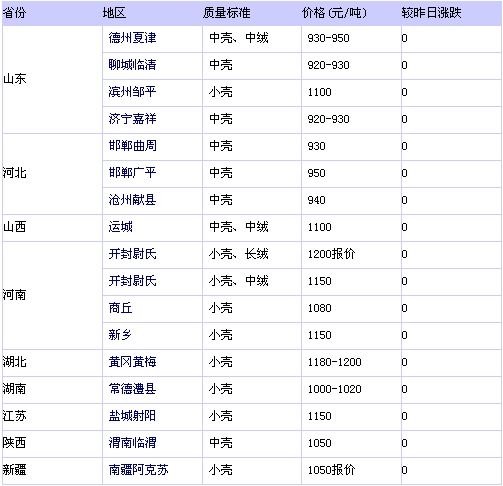Click the 新乡 region text
The image size is (503, 486).
click(120, 335)
